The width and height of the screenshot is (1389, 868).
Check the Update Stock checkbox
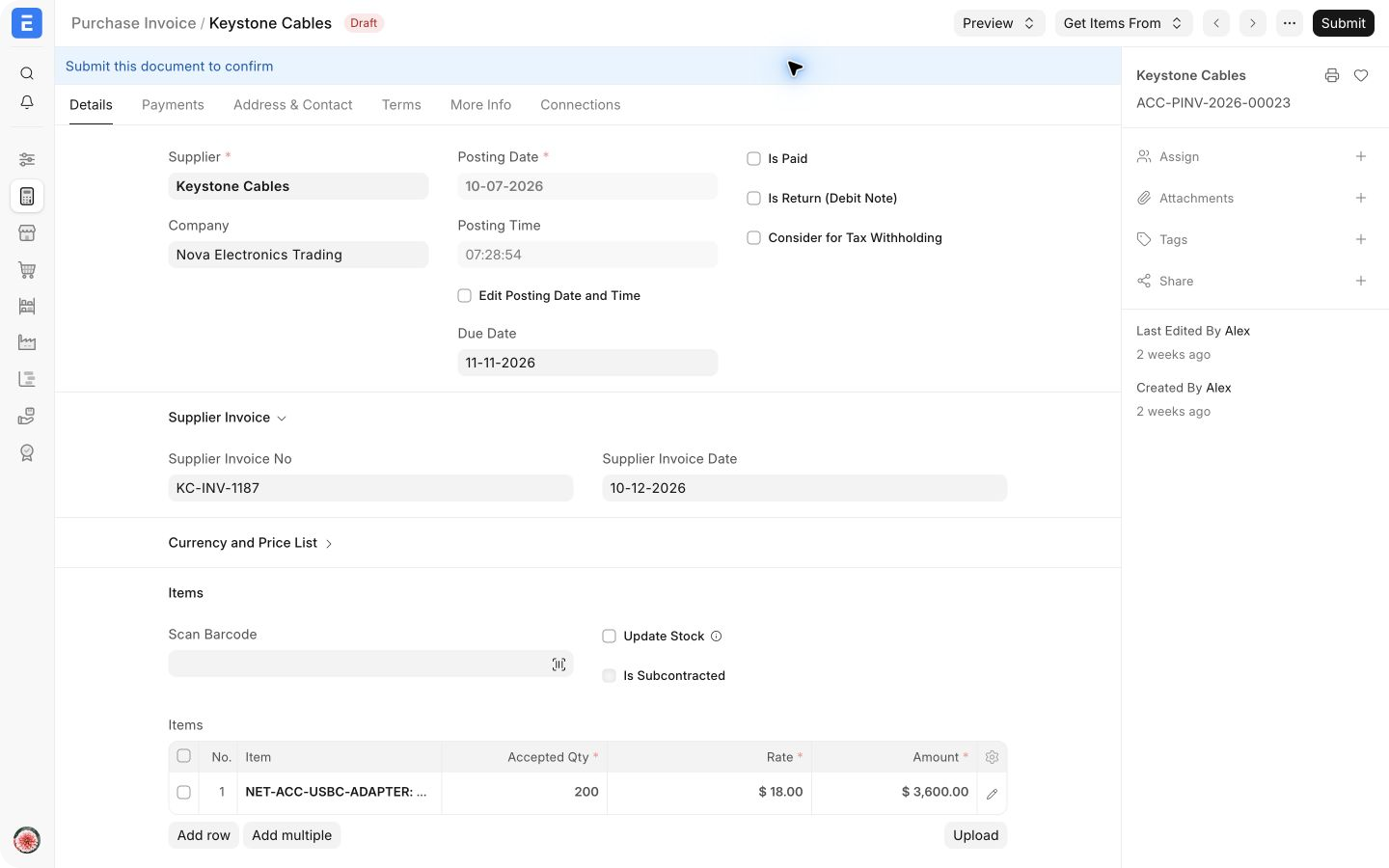[610, 636]
